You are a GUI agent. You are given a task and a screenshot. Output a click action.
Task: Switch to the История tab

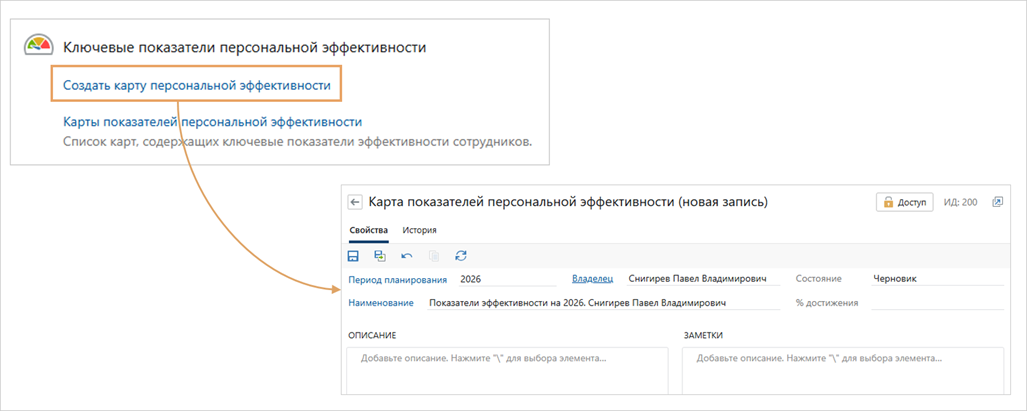419,230
